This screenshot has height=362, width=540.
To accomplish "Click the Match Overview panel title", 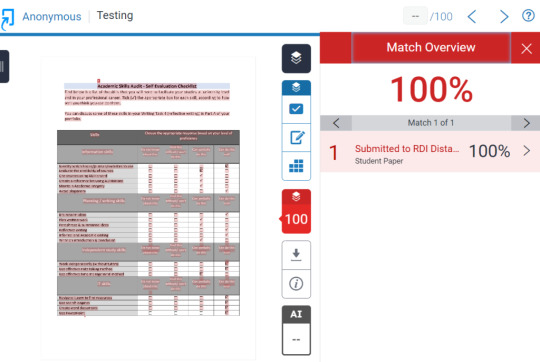I will [431, 47].
